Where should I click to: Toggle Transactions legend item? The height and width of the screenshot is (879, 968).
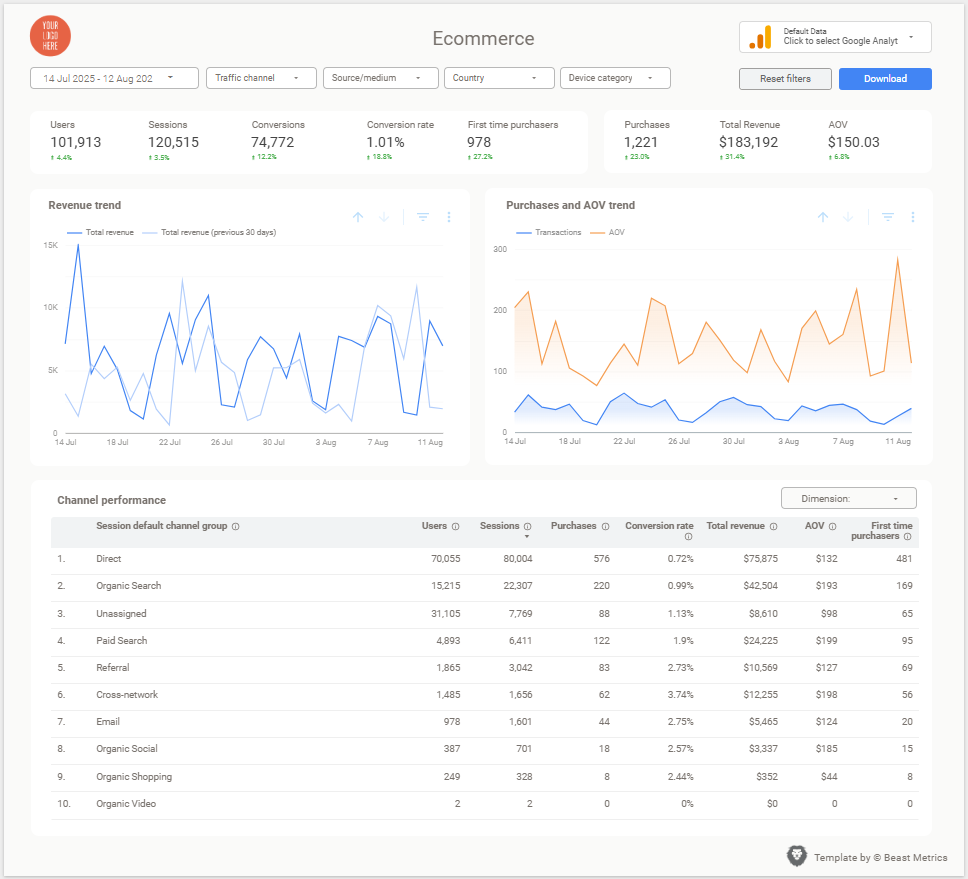(549, 232)
